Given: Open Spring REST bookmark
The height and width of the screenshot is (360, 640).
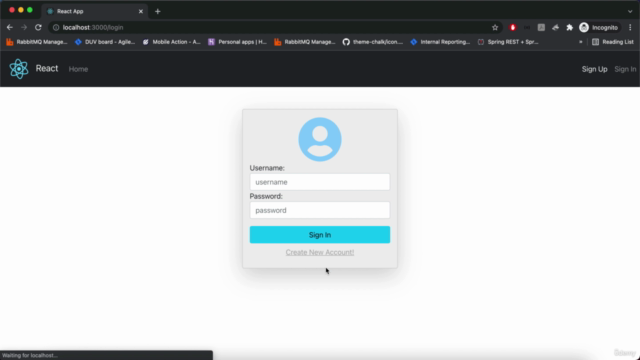Looking at the screenshot, I should [508, 42].
